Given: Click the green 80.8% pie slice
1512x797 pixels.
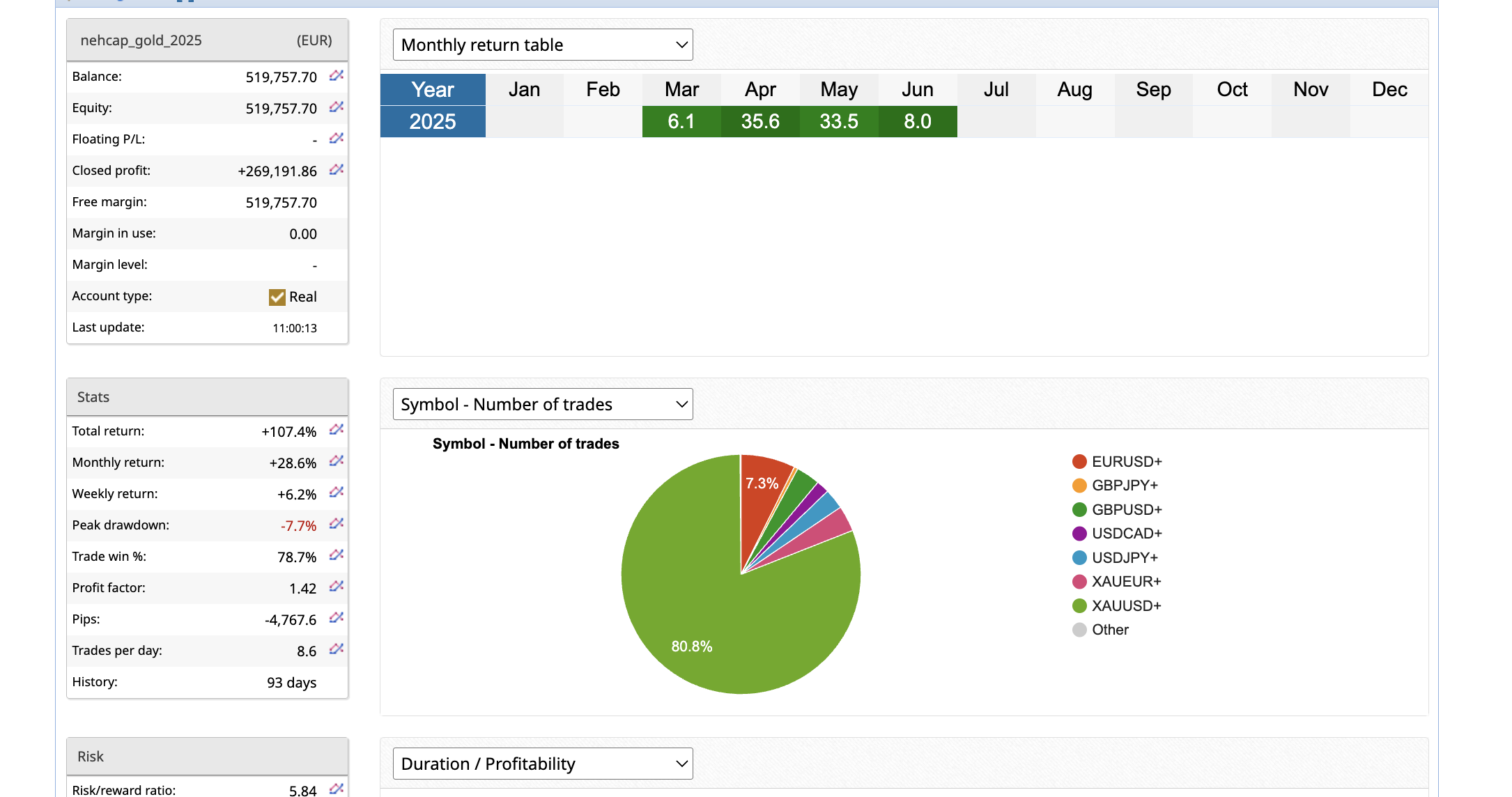Looking at the screenshot, I should coord(697,613).
